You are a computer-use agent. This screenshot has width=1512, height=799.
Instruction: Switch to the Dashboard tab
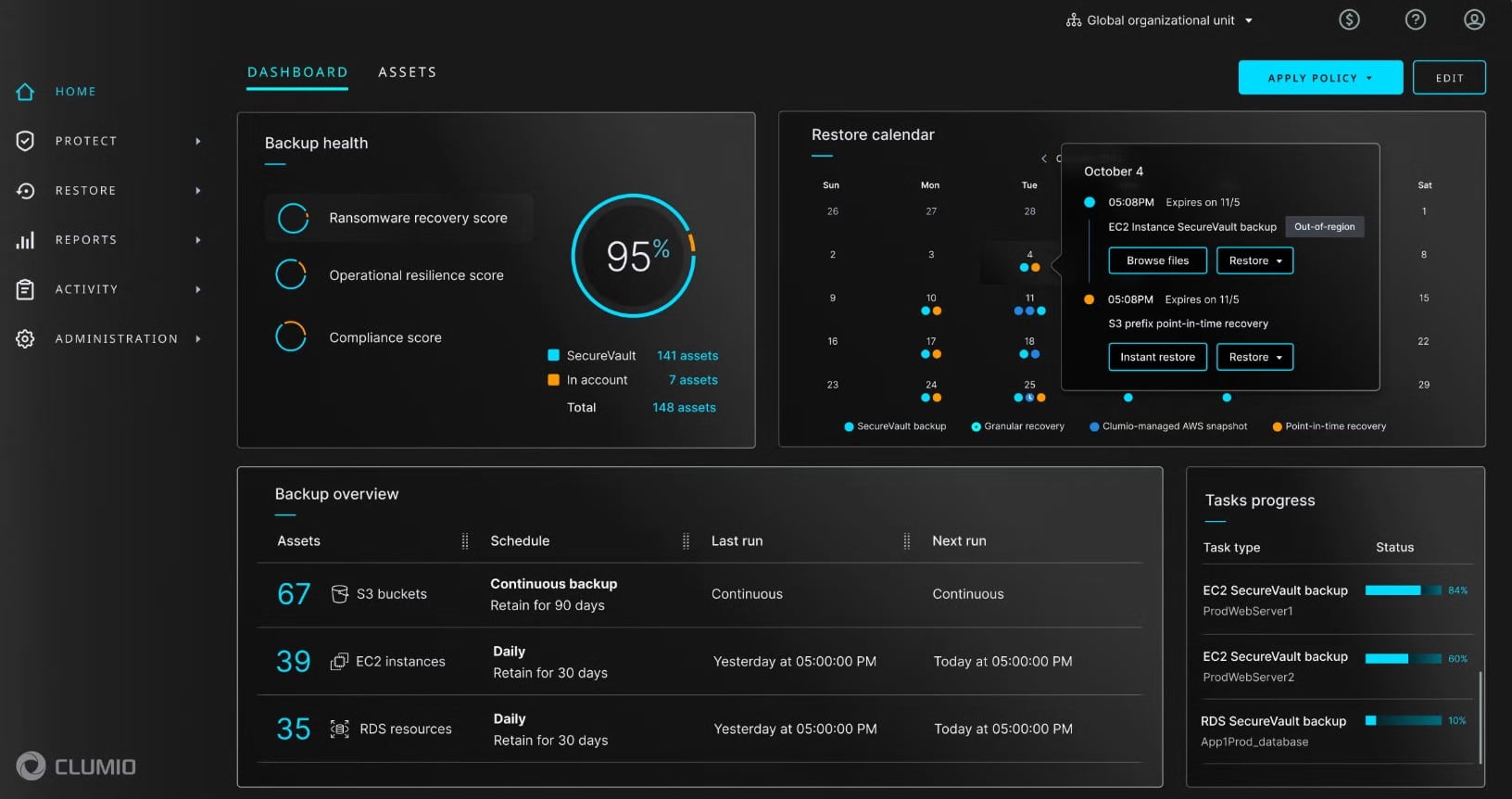click(x=297, y=72)
